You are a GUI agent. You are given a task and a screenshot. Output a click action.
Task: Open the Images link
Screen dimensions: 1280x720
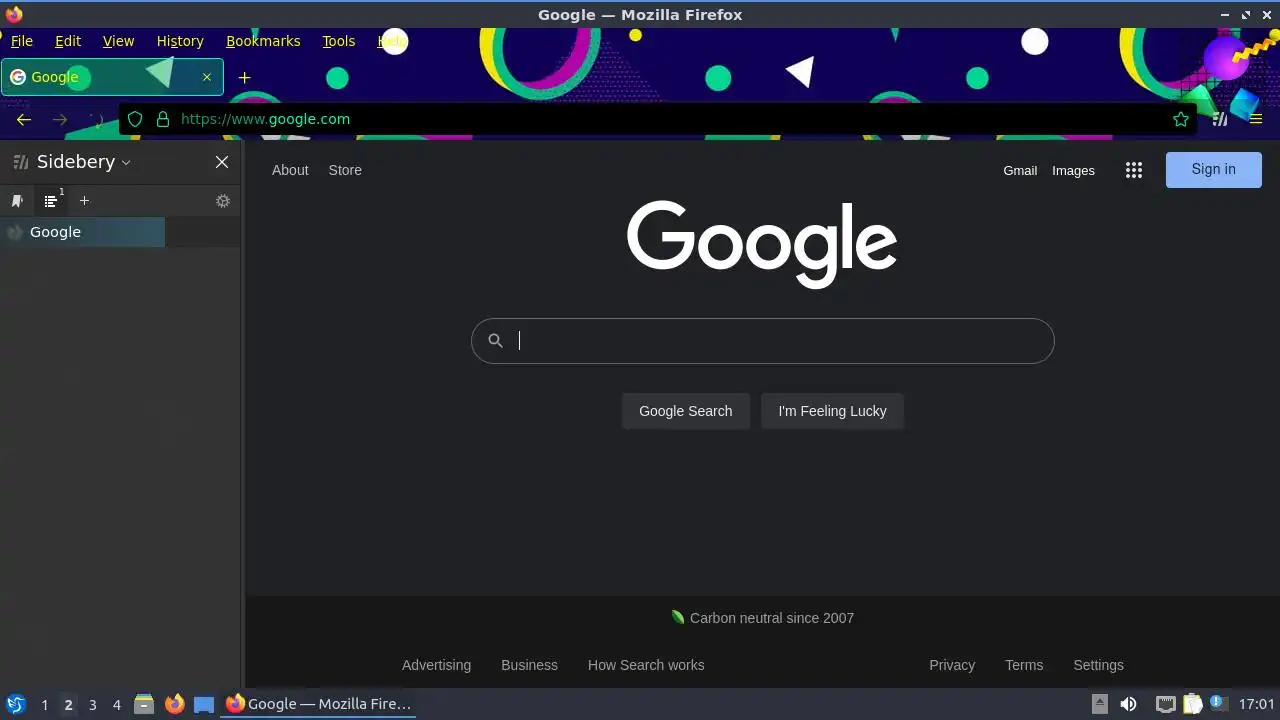tap(1073, 171)
